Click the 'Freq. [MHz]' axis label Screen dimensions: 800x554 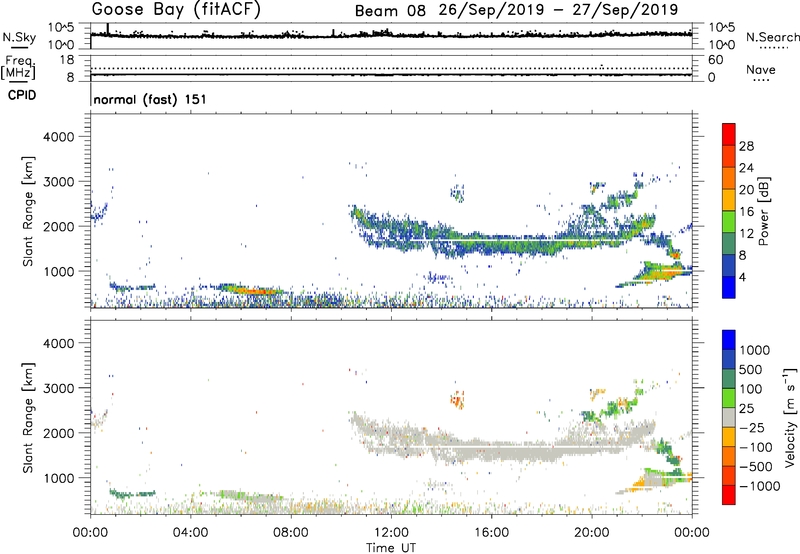point(18,68)
